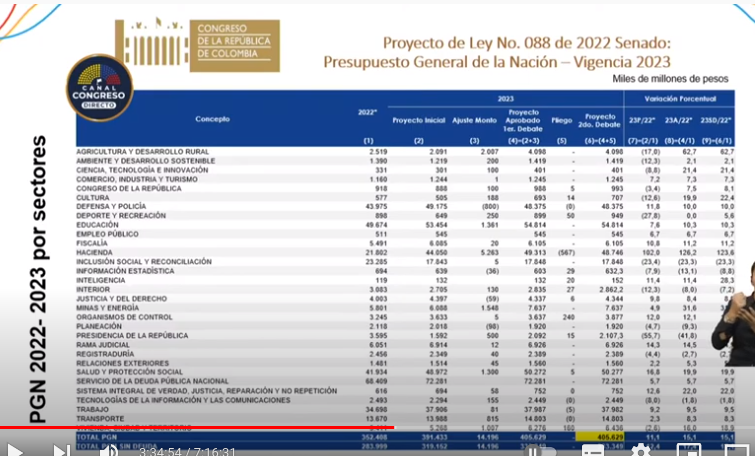Select the 'RAMA JUDICIAL' row label
Screen dimensions: 755x456
tap(103, 345)
